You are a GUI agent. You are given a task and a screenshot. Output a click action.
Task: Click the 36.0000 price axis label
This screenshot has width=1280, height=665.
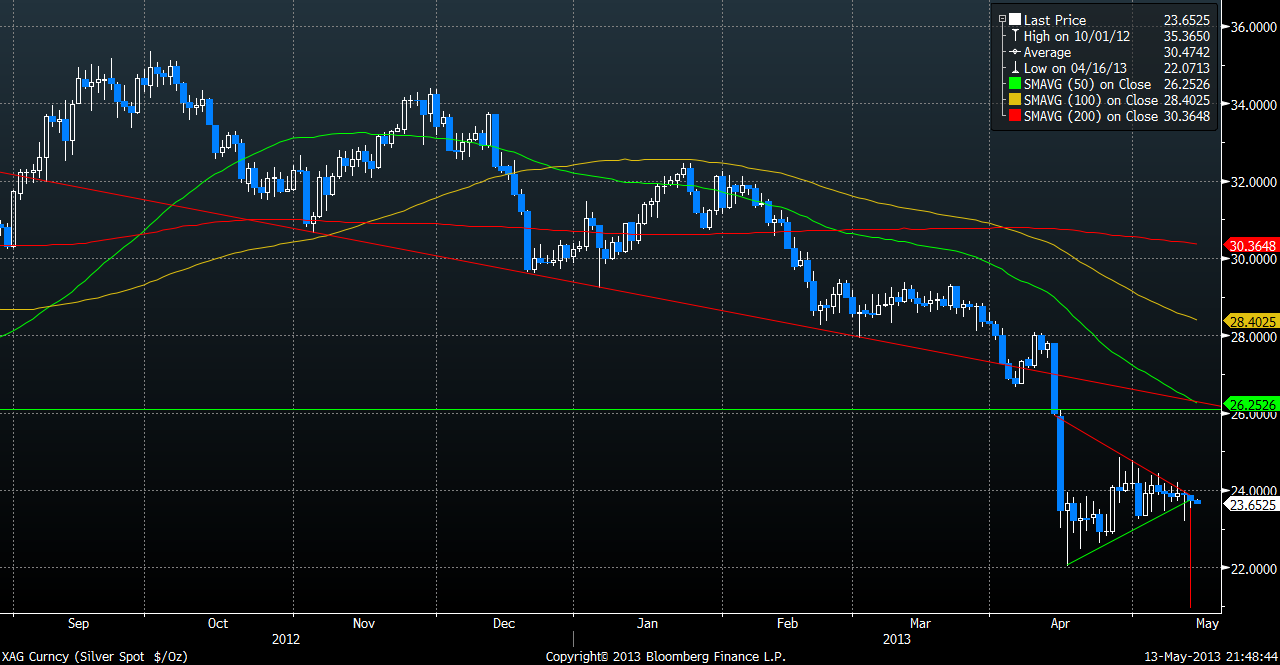click(1251, 27)
